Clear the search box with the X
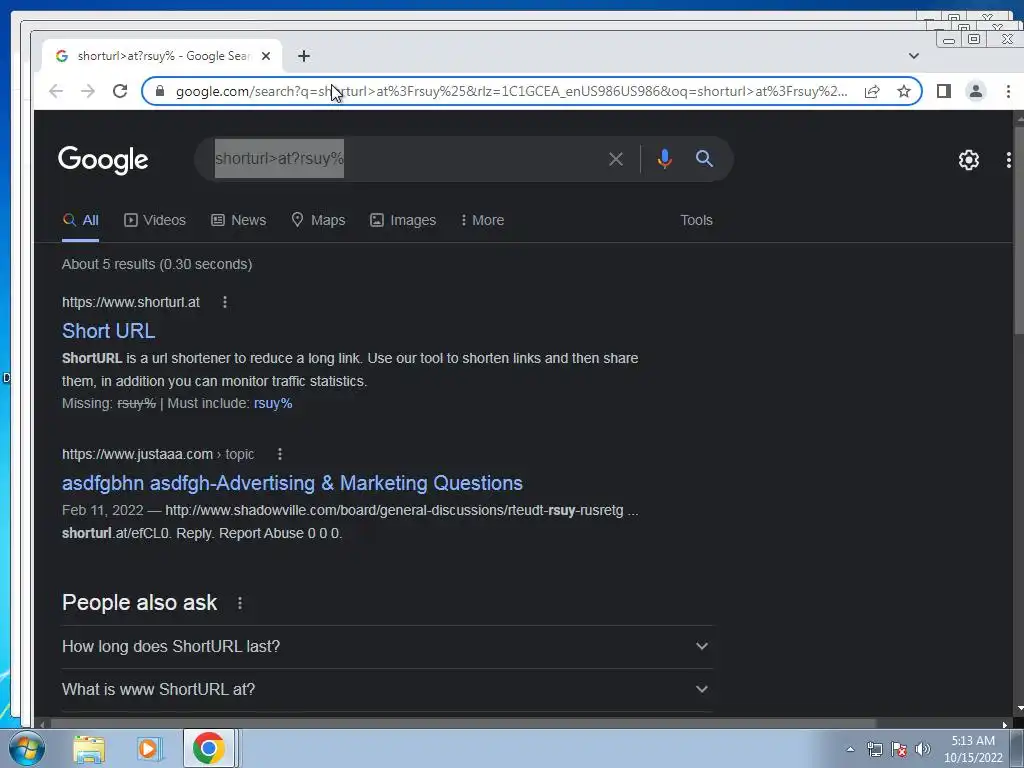Image resolution: width=1024 pixels, height=768 pixels. pyautogui.click(x=616, y=159)
